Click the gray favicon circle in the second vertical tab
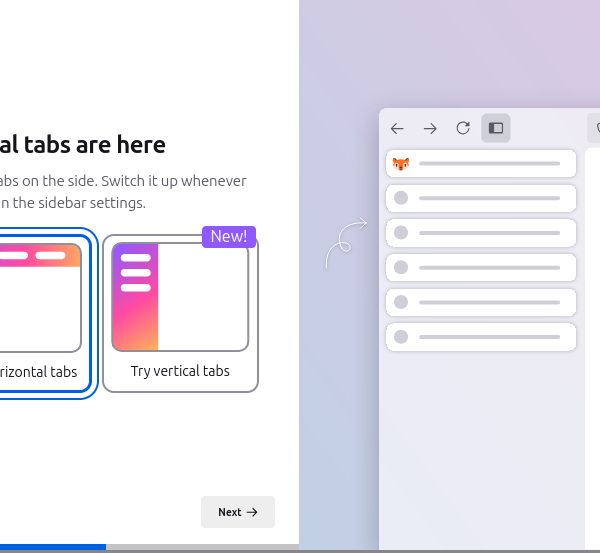600x553 pixels. point(401,198)
